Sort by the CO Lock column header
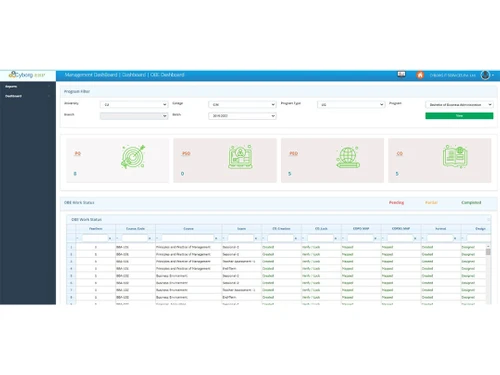This screenshot has width=500, height=375. tap(321, 229)
